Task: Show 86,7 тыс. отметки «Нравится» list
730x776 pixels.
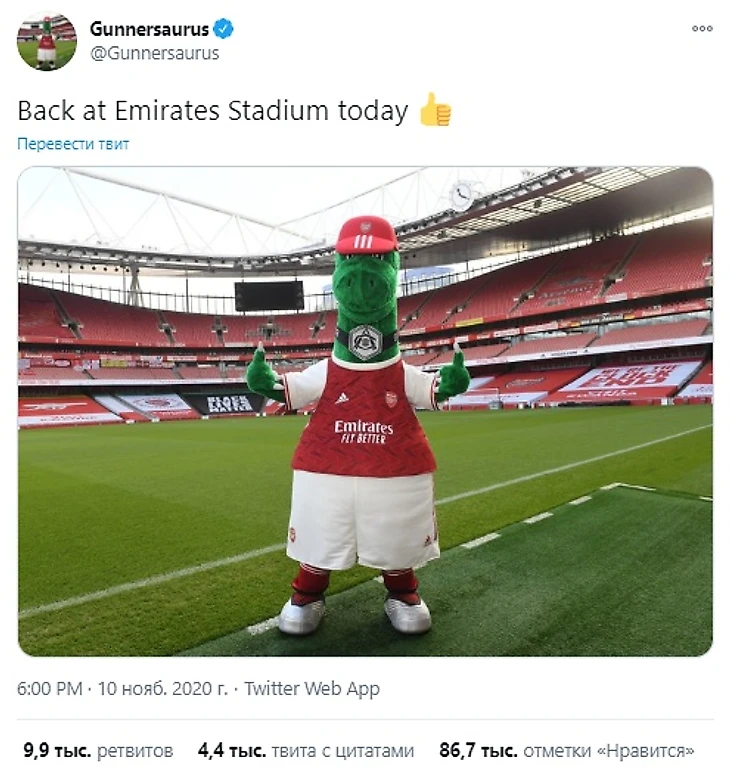Action: point(566,750)
